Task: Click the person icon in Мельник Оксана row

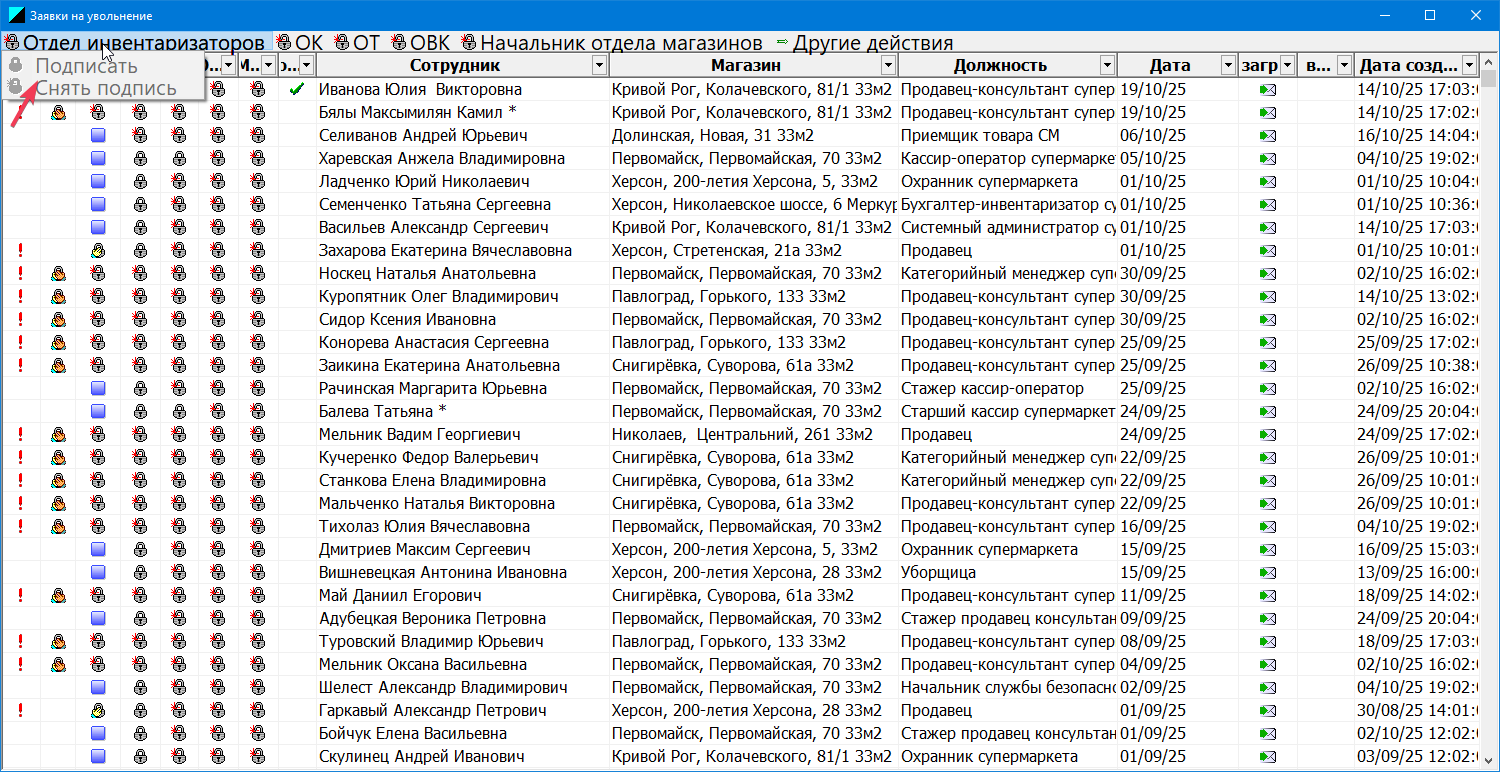Action: click(x=59, y=664)
